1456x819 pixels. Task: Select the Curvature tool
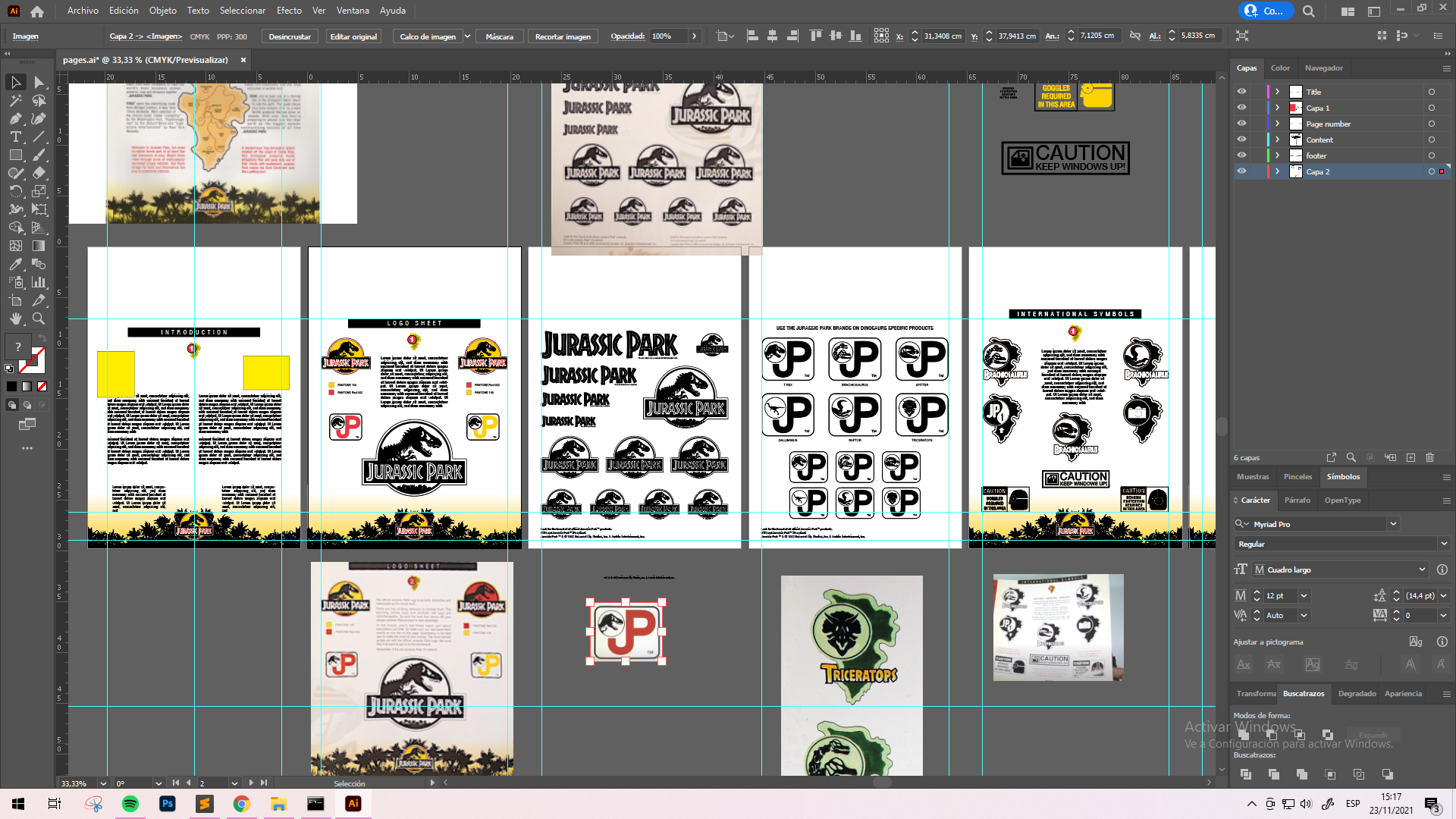39,118
